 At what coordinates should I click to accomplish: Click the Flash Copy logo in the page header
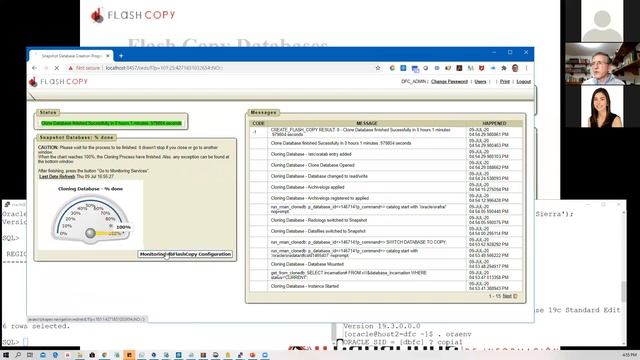(58, 82)
